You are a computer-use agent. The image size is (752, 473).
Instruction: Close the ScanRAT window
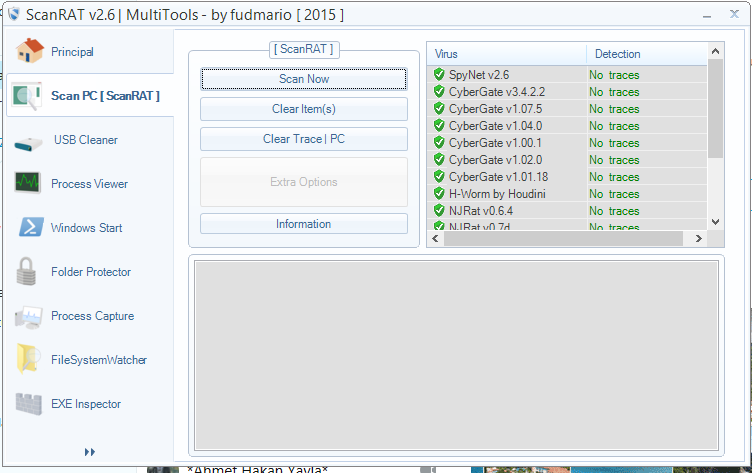734,14
